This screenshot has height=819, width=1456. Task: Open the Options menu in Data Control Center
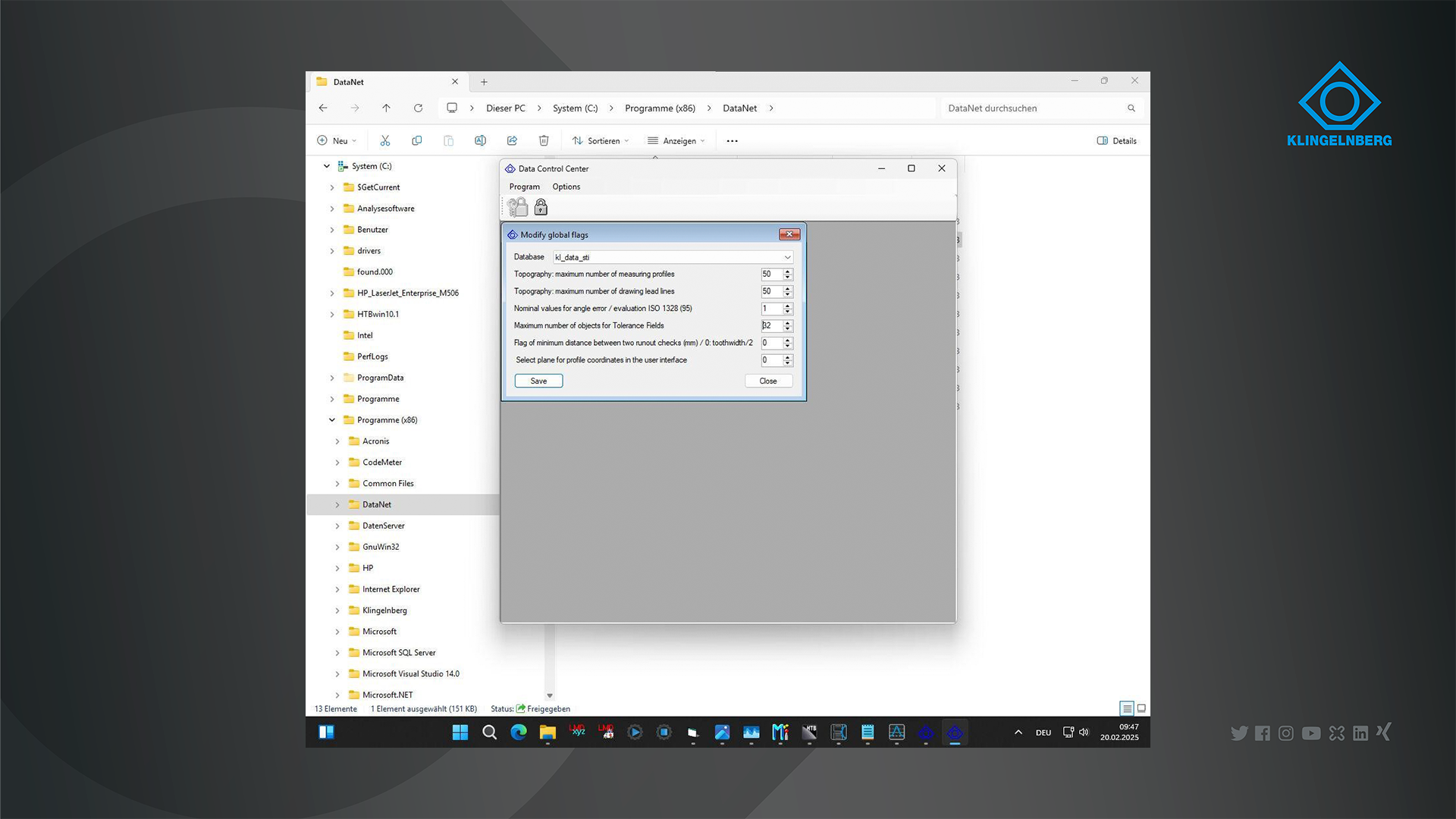coord(566,187)
